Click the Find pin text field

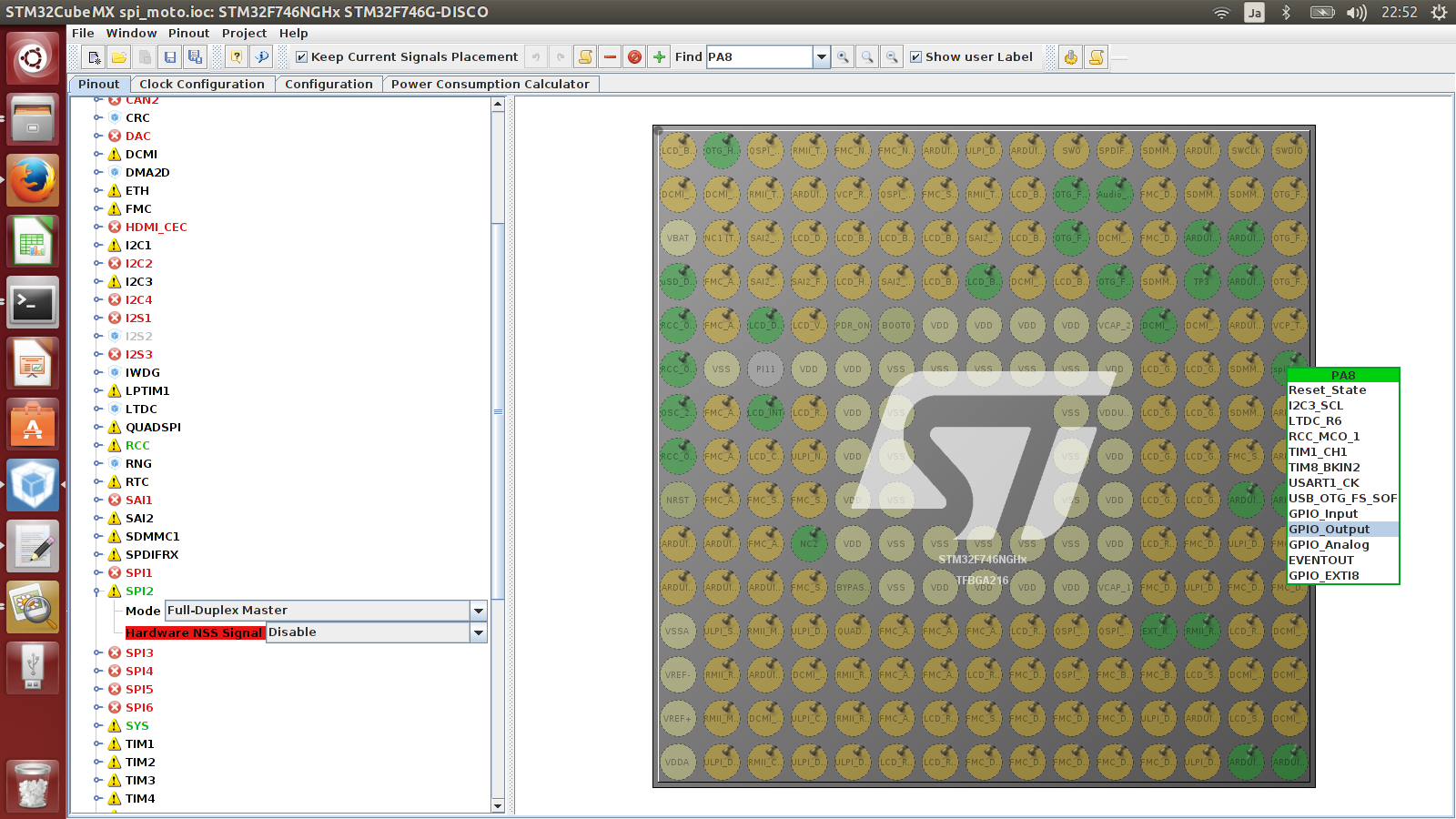[758, 57]
